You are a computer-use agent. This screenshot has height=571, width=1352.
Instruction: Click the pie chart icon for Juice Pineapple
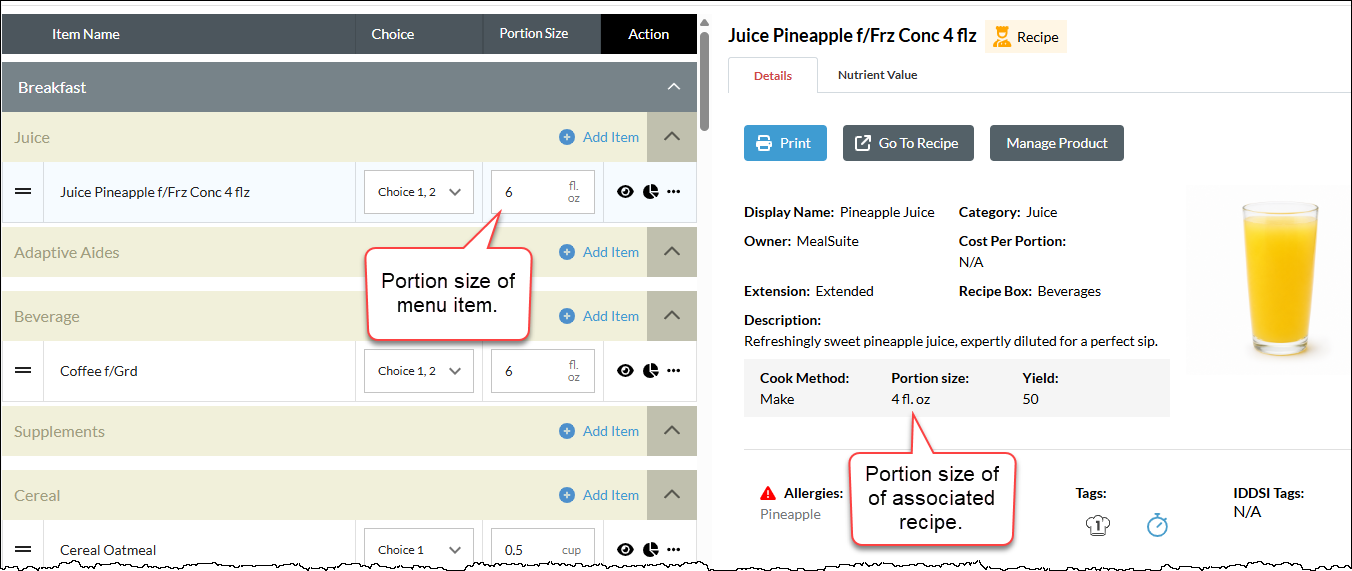[650, 192]
